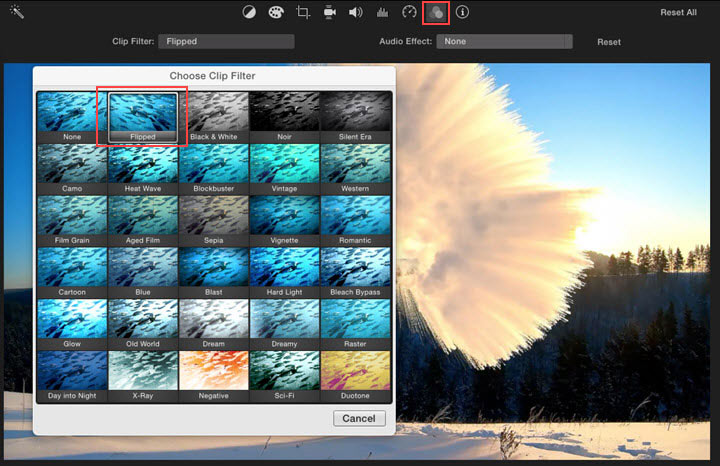Pick the Western filter thumbnail
The height and width of the screenshot is (466, 720).
tap(355, 169)
